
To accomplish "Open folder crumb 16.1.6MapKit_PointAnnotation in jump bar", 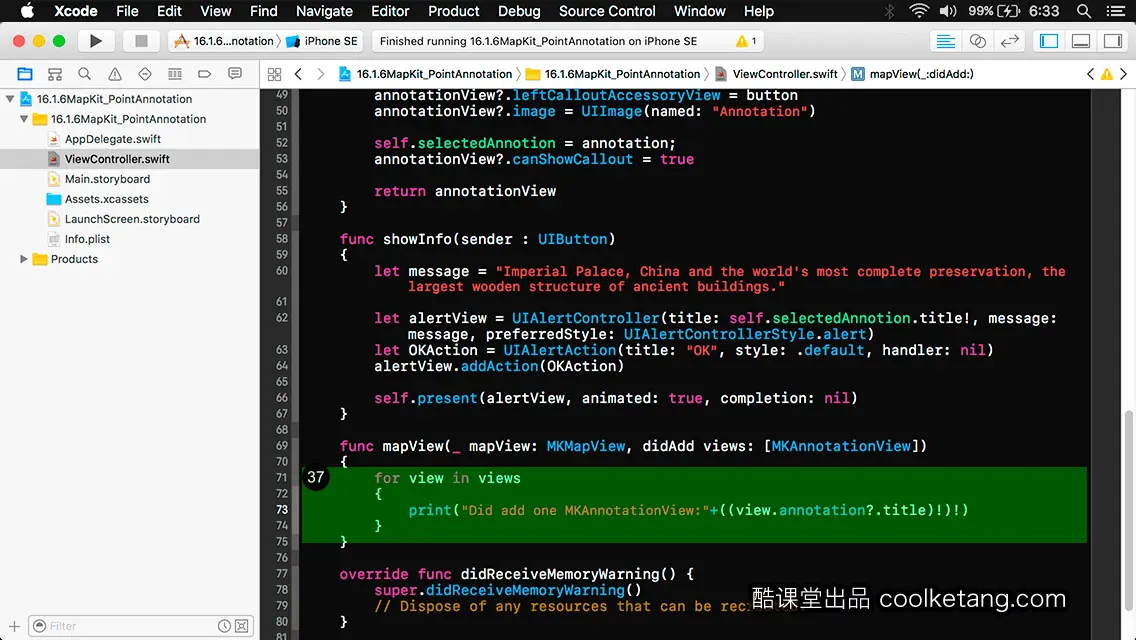I will pos(613,74).
